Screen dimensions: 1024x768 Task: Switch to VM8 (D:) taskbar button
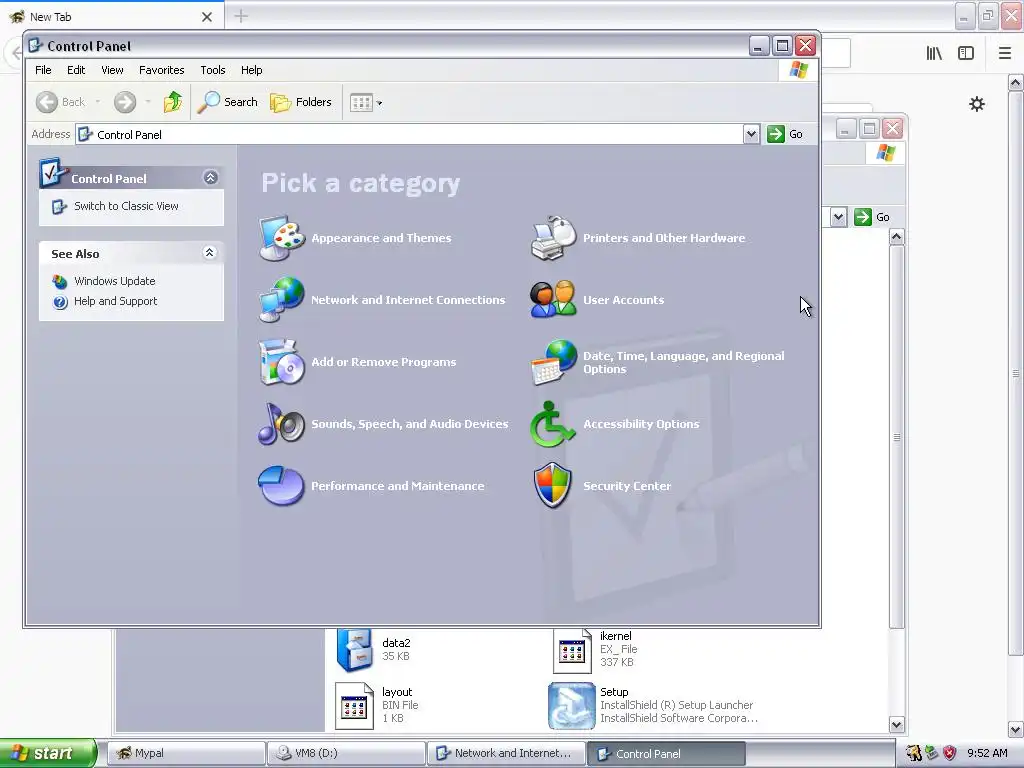(346, 753)
